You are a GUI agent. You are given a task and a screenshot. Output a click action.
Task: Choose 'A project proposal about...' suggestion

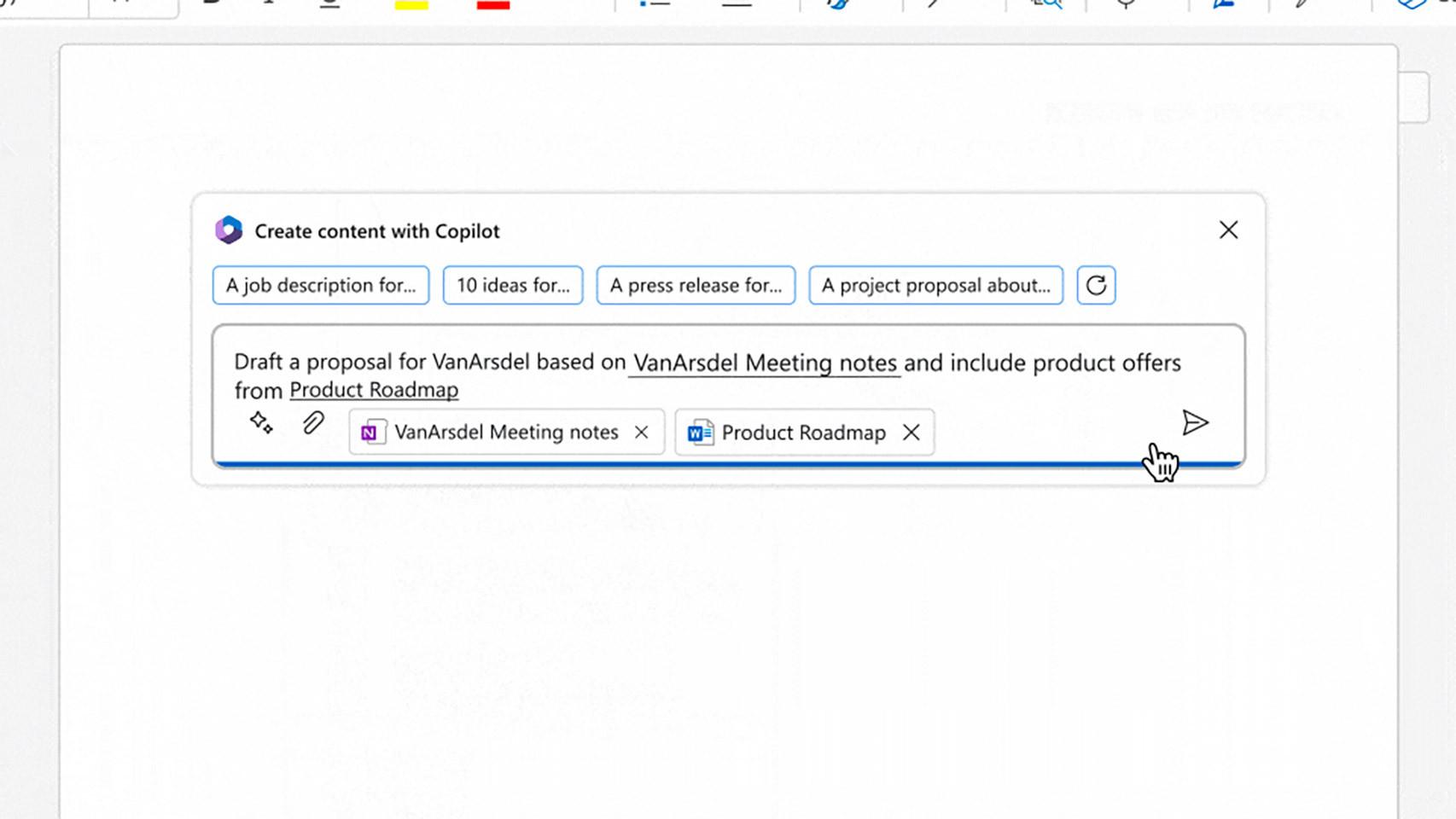[x=935, y=285]
